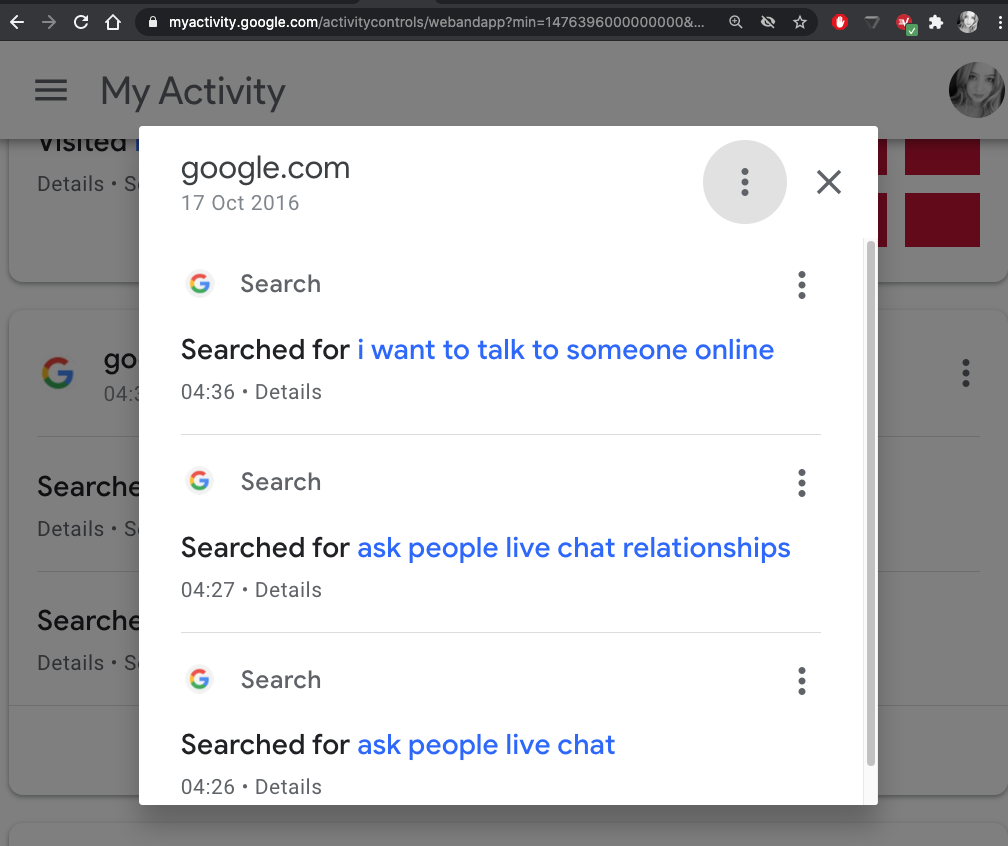Viewport: 1008px width, 846px height.
Task: Click the site security padlock in address bar
Action: point(151,21)
